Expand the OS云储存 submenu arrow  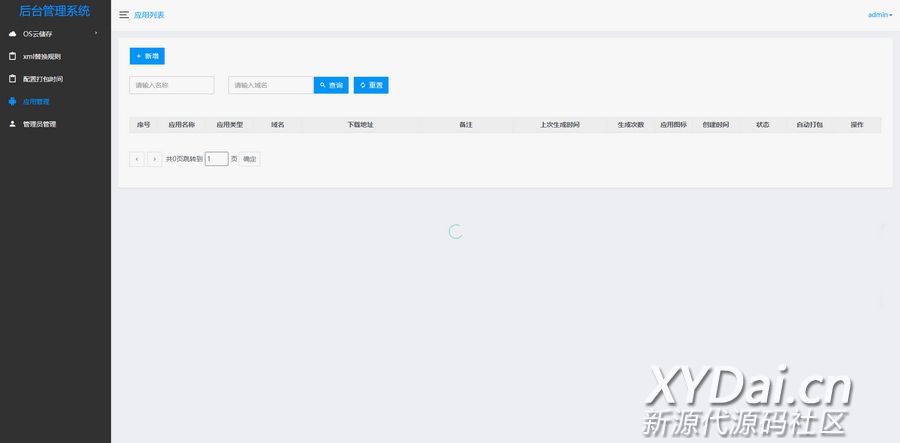tap(96, 34)
